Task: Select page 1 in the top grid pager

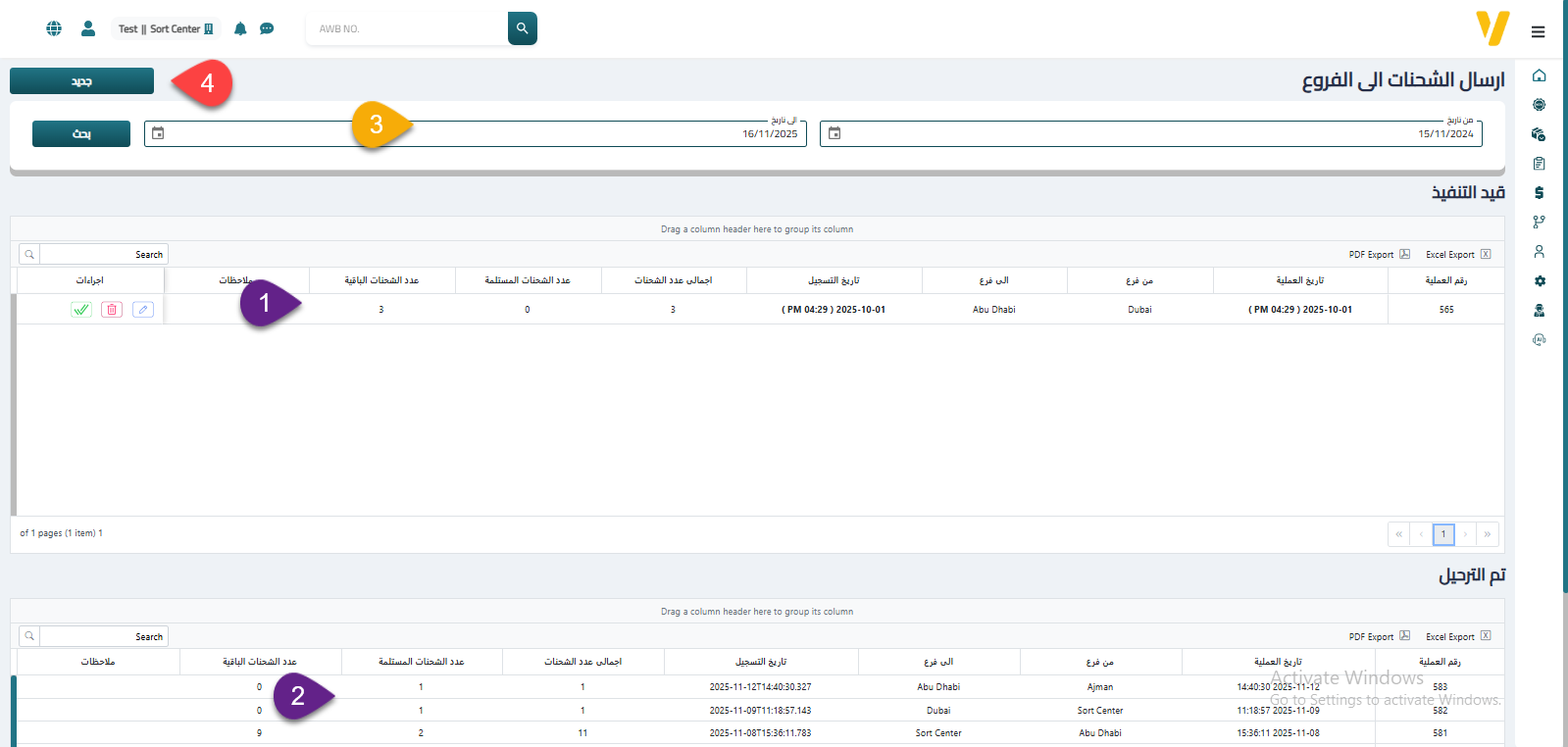Action: tap(1442, 534)
